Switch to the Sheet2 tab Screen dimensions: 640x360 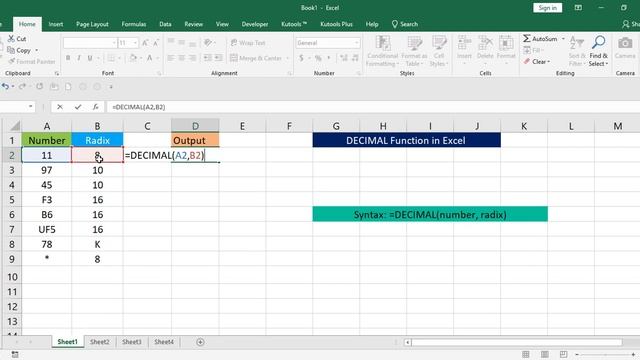100,342
